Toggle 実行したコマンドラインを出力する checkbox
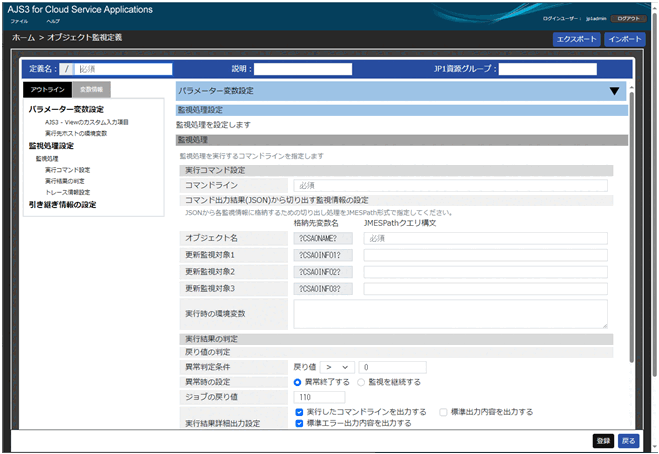Screen dimensions: 659x454 tap(300, 411)
